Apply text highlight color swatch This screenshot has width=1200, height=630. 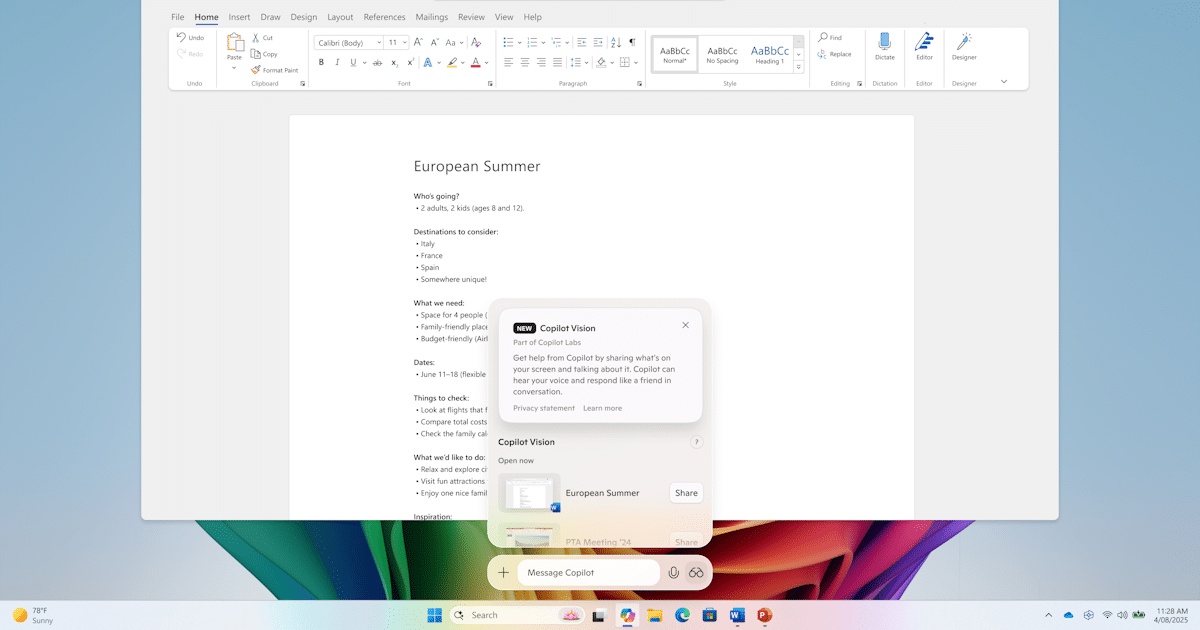point(452,62)
